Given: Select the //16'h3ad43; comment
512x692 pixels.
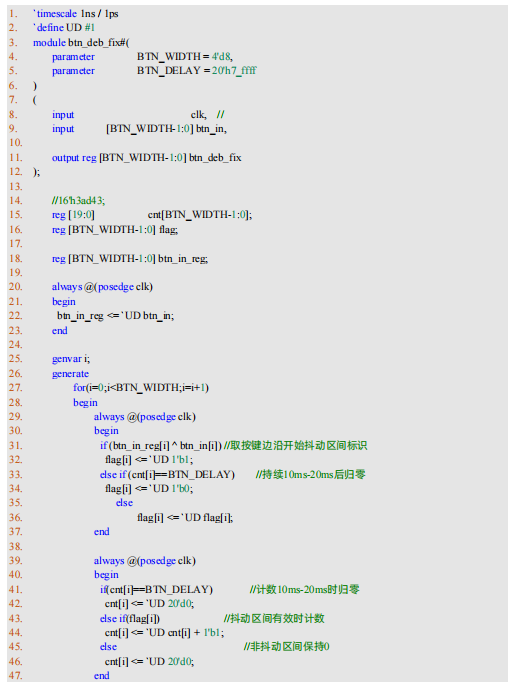Looking at the screenshot, I should click(x=79, y=201).
